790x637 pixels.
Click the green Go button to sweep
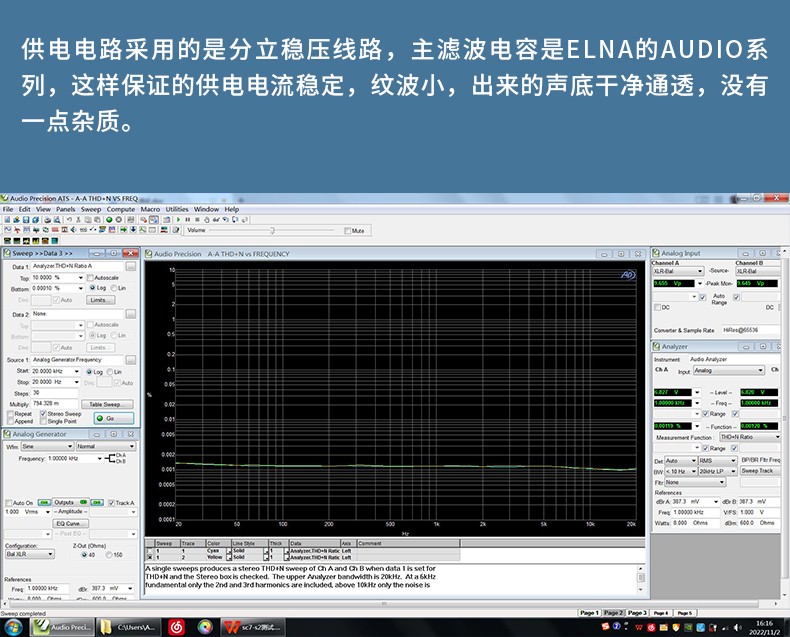pos(113,418)
